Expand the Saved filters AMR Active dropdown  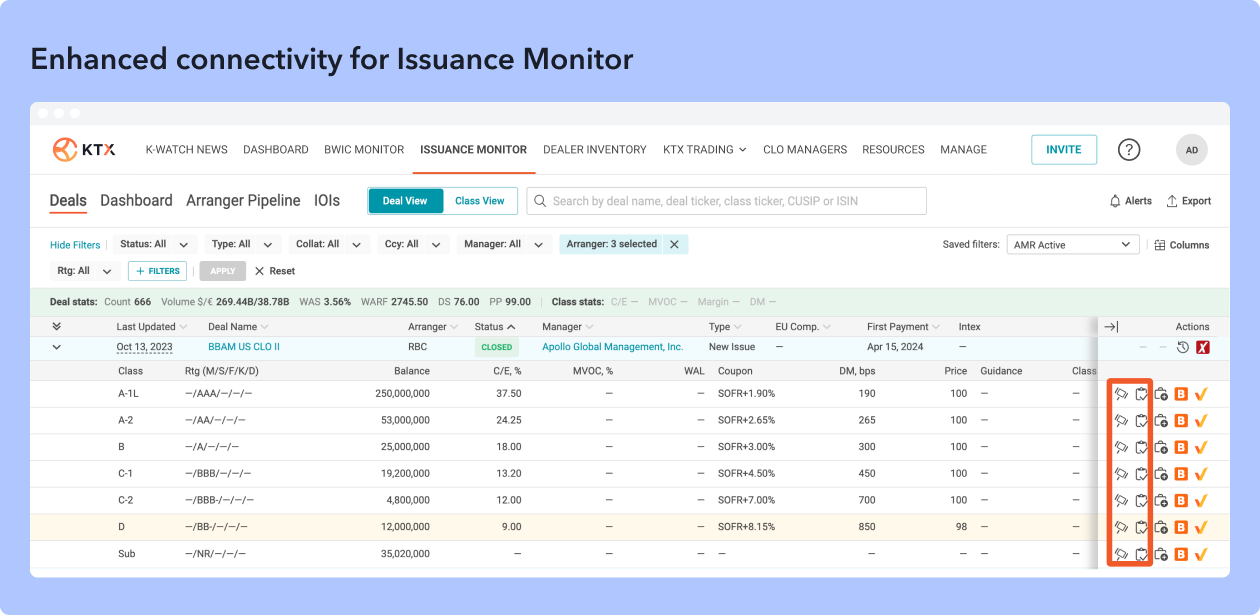pyautogui.click(x=1072, y=245)
